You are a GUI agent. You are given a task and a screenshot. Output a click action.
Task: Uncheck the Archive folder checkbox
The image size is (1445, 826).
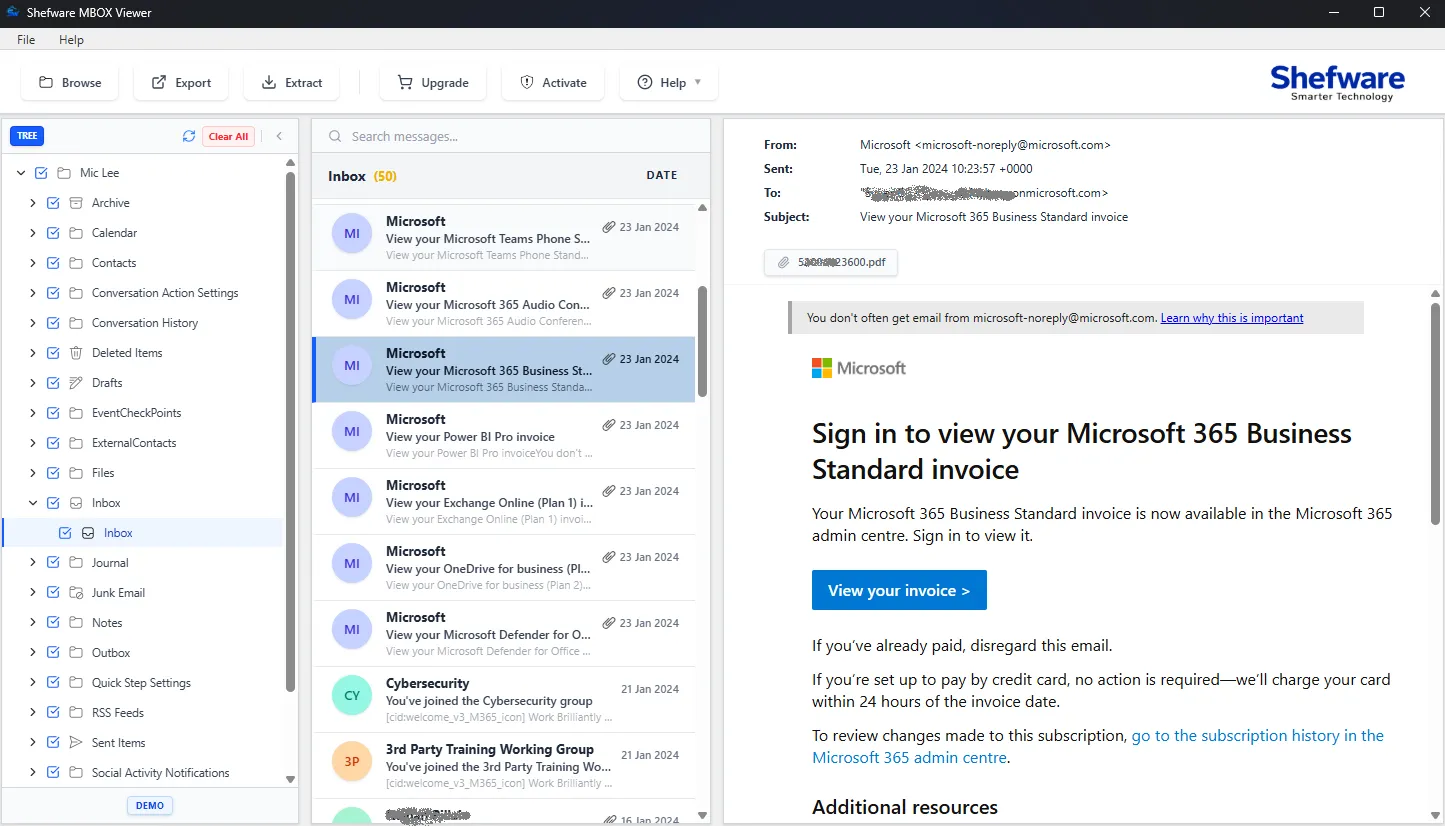point(53,203)
